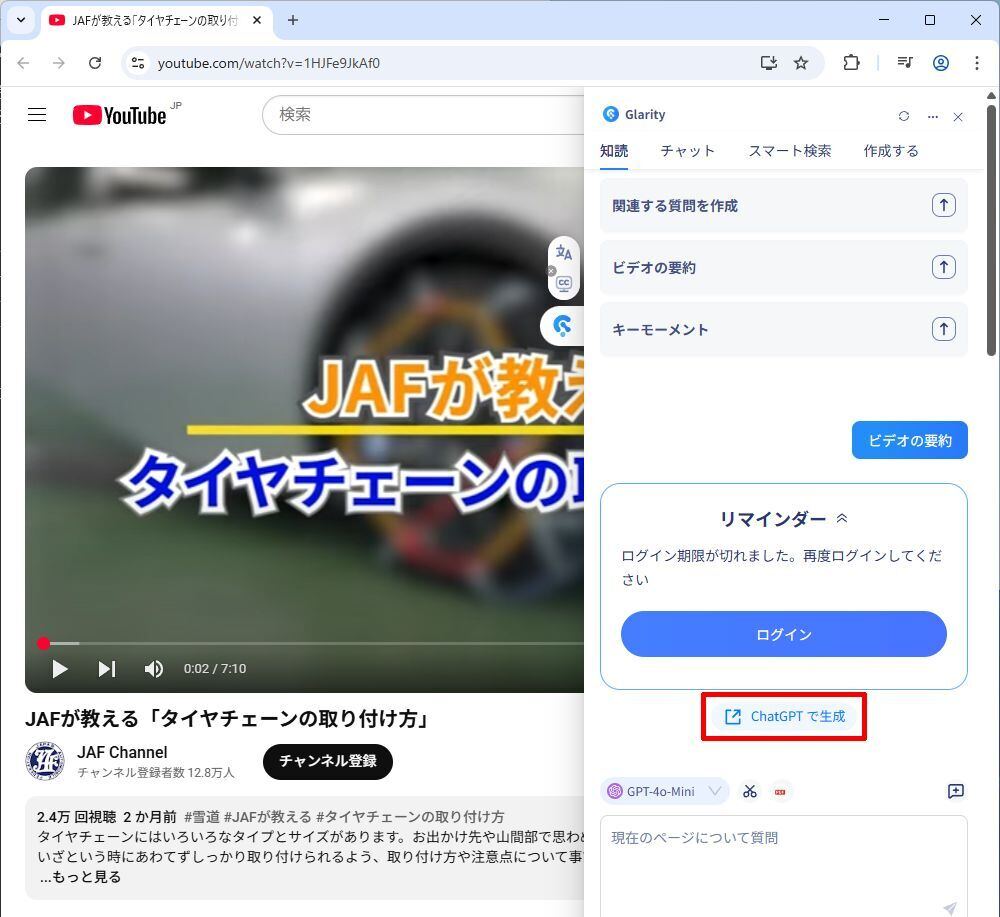Switch to the スマート検索 tab
This screenshot has height=917, width=1000.
[x=790, y=151]
